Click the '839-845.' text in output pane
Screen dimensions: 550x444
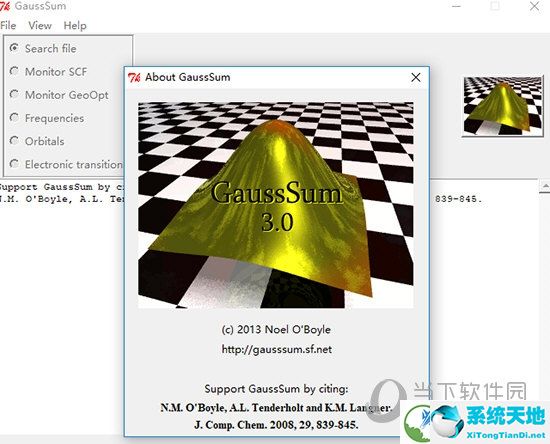point(459,199)
